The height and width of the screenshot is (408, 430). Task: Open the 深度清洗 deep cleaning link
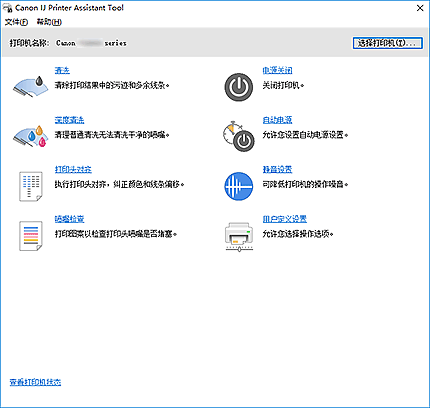pyautogui.click(x=70, y=120)
